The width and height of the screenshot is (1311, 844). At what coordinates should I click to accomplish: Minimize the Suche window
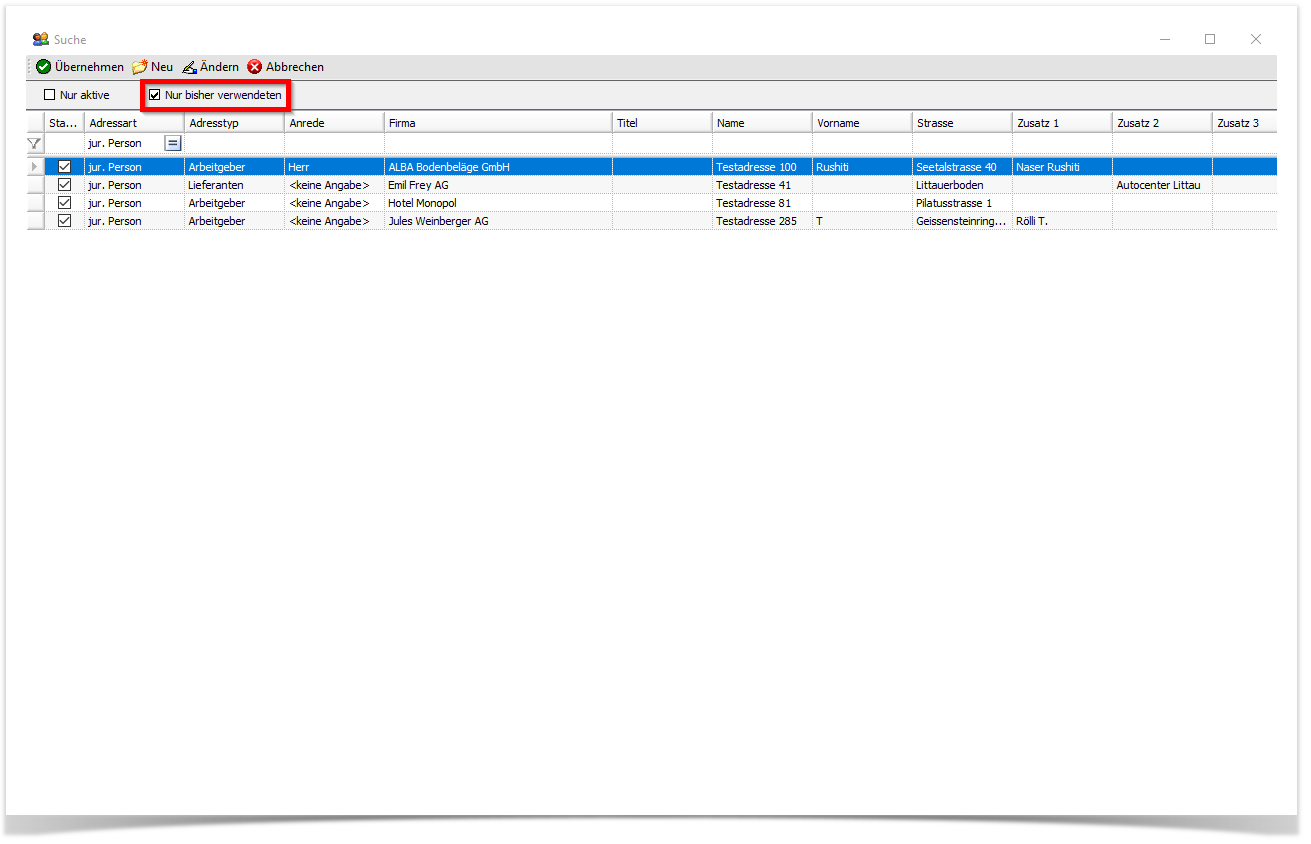pyautogui.click(x=1165, y=39)
